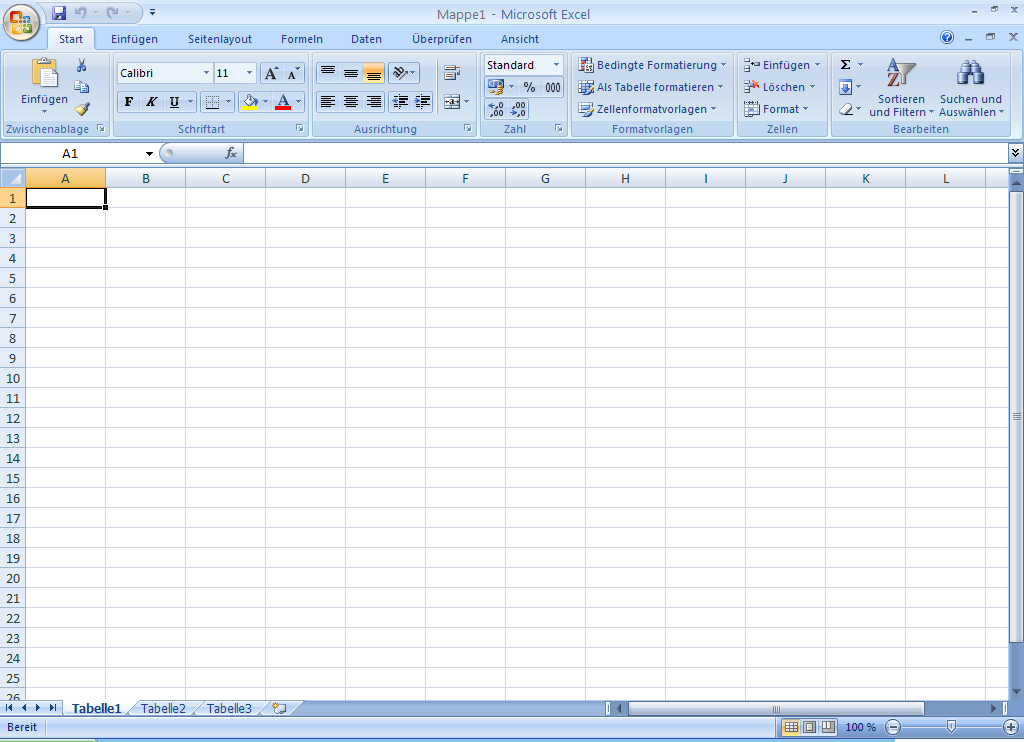The image size is (1024, 742).
Task: Click the AutoSum sigma icon
Action: 845,65
